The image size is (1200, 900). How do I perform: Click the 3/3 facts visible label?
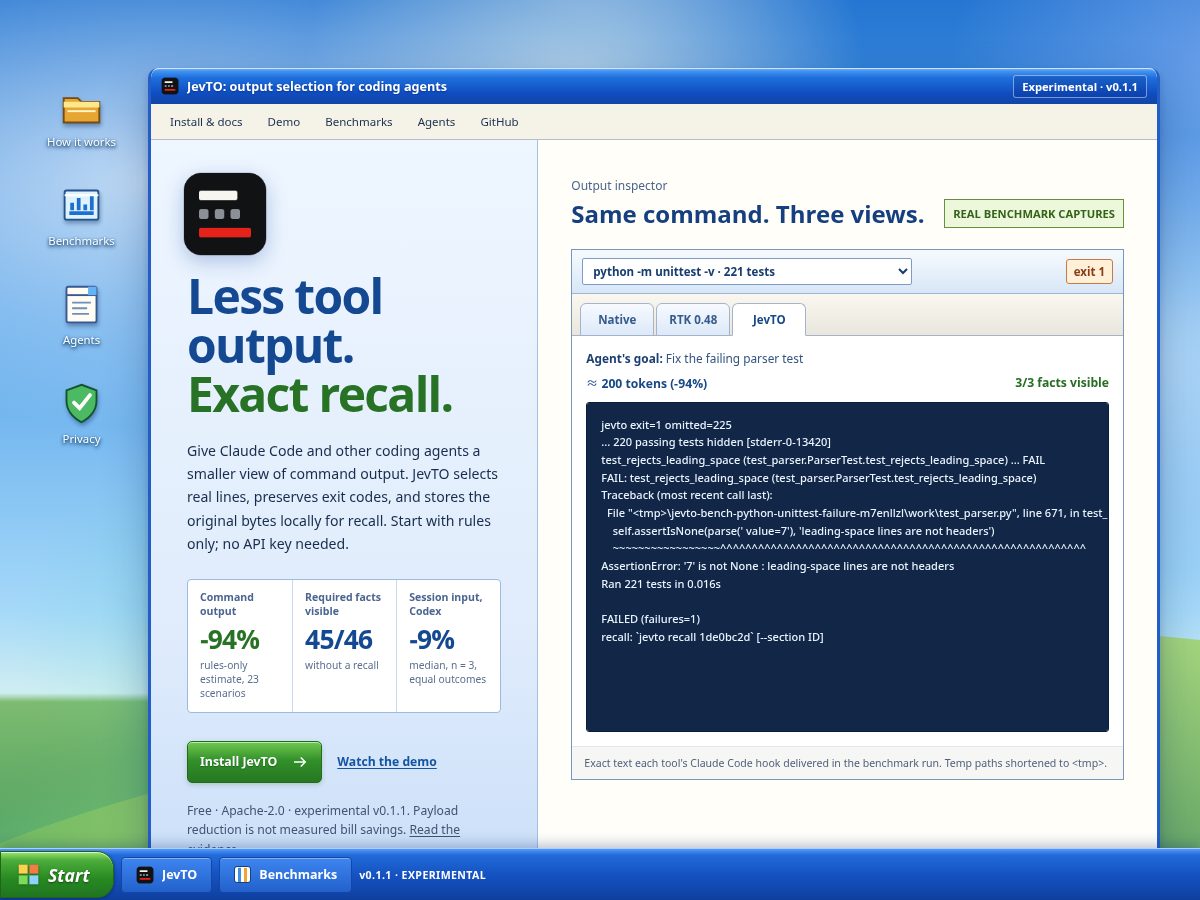point(1062,382)
